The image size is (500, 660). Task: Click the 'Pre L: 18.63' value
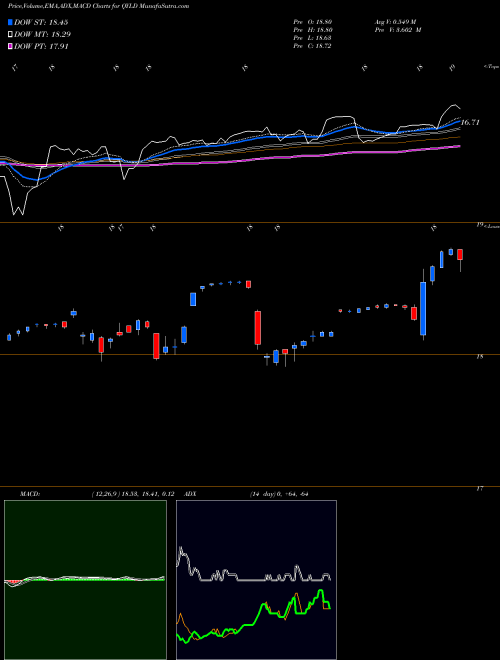pos(312,38)
